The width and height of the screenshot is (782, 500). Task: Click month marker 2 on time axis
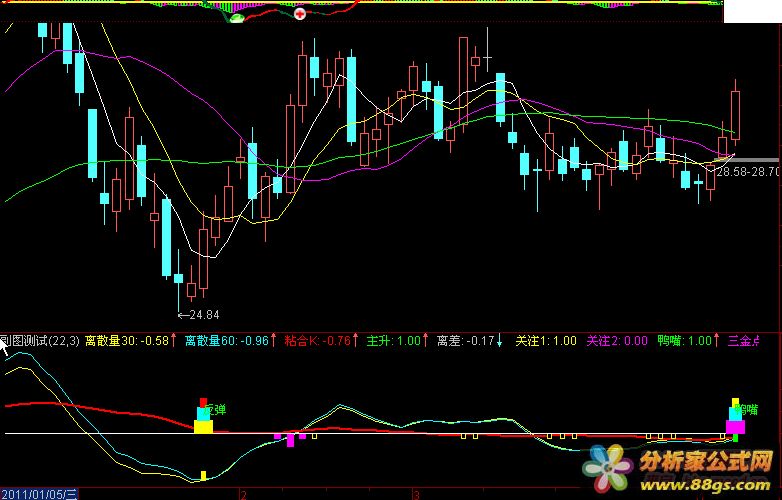tap(243, 495)
